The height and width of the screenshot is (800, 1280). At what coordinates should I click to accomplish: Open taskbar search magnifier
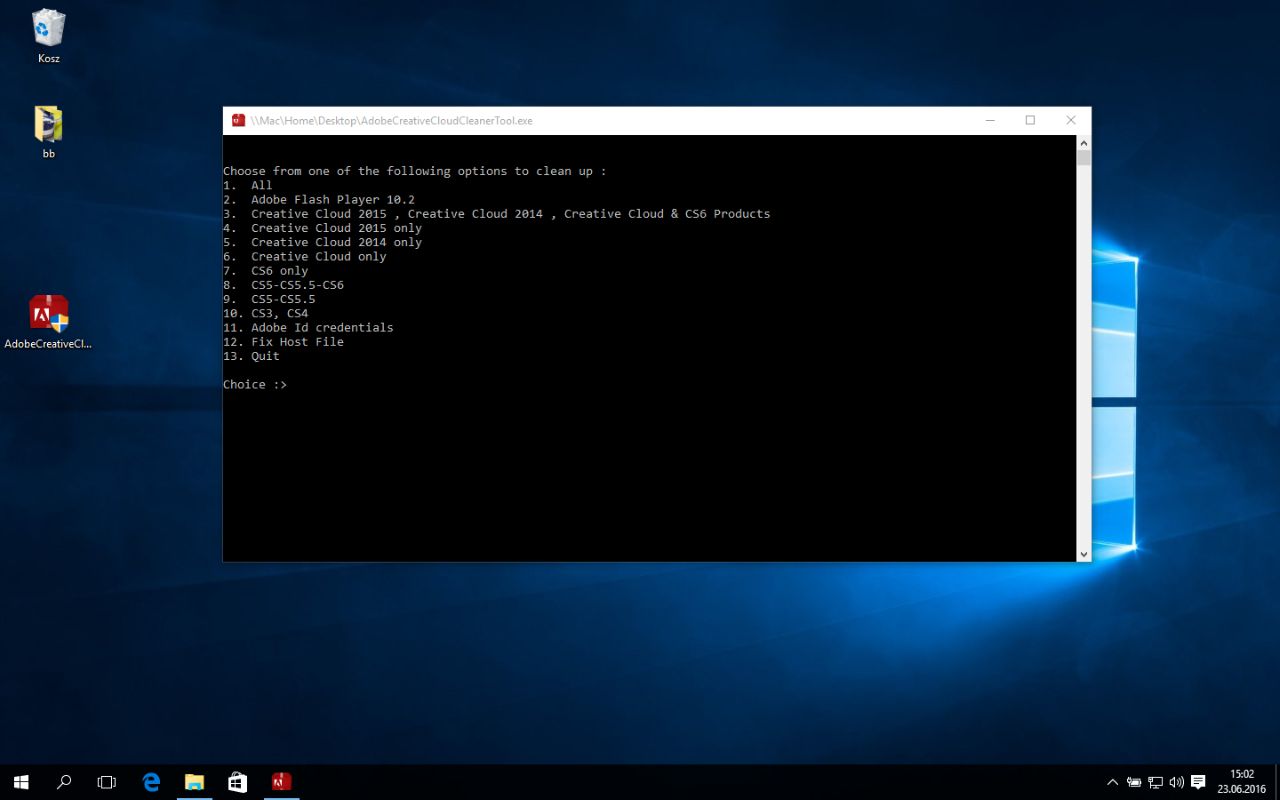(x=64, y=782)
